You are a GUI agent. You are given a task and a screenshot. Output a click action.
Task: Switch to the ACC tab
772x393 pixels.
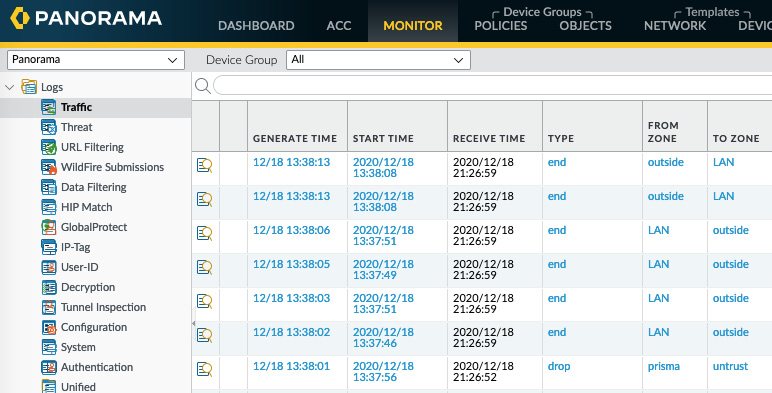coord(339,26)
